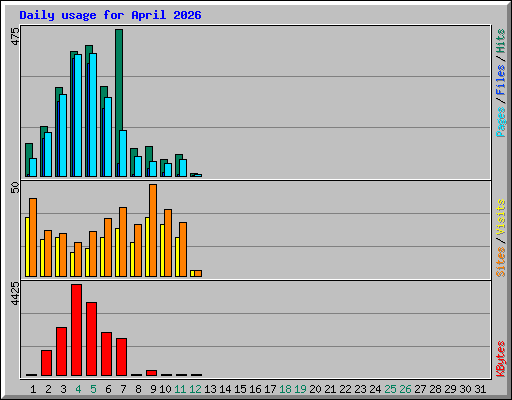
Task: Click day 15 on the x-axis
Action: 240,389
